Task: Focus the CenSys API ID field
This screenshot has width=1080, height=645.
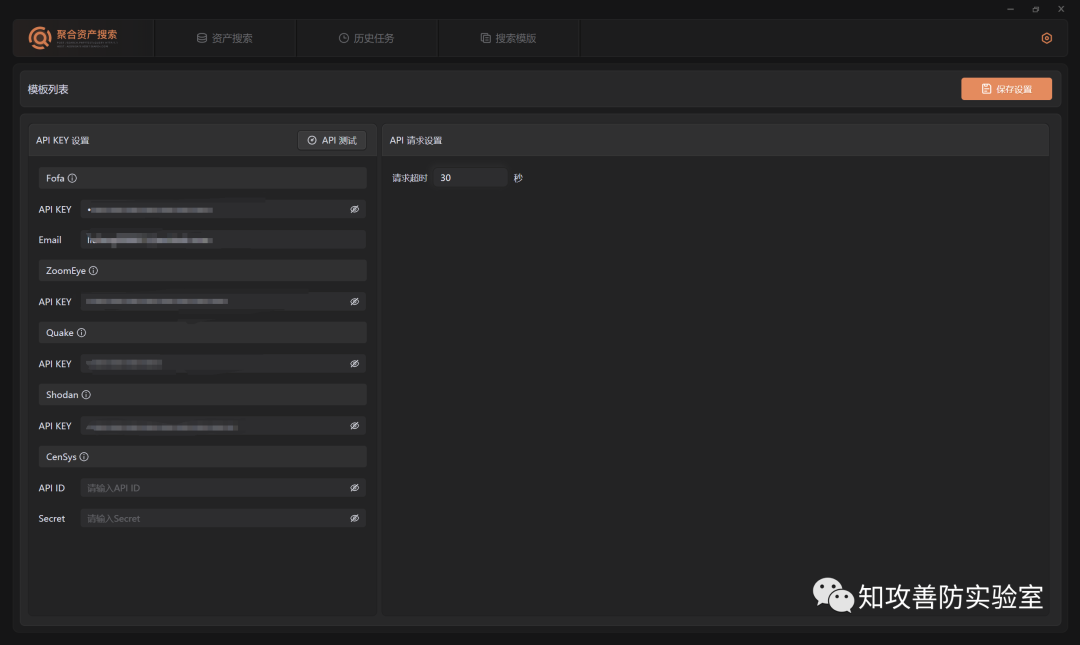Action: [x=223, y=488]
